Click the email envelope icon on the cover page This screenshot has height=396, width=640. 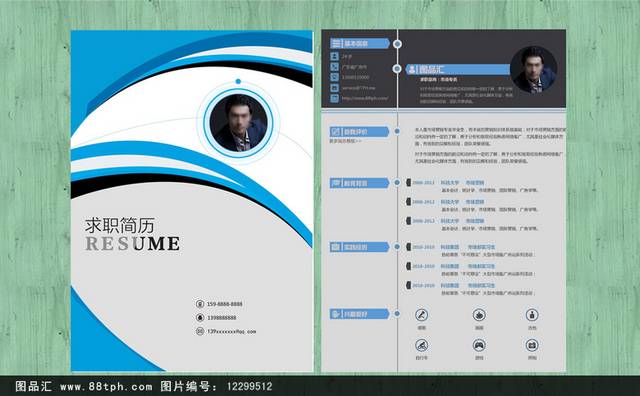(200, 331)
